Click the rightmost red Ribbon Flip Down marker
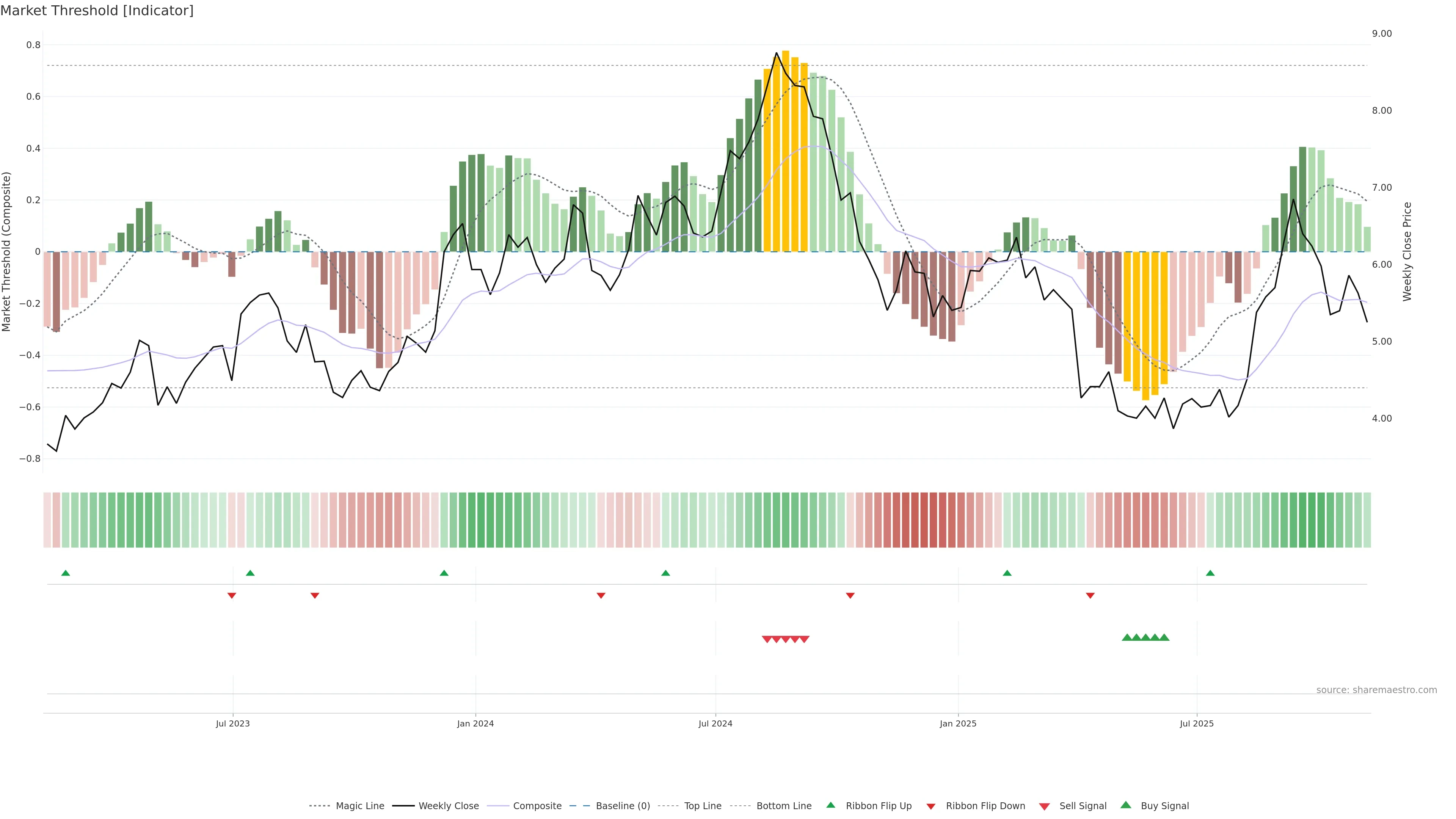Screen dimensions: 1456x819 pos(1090,595)
